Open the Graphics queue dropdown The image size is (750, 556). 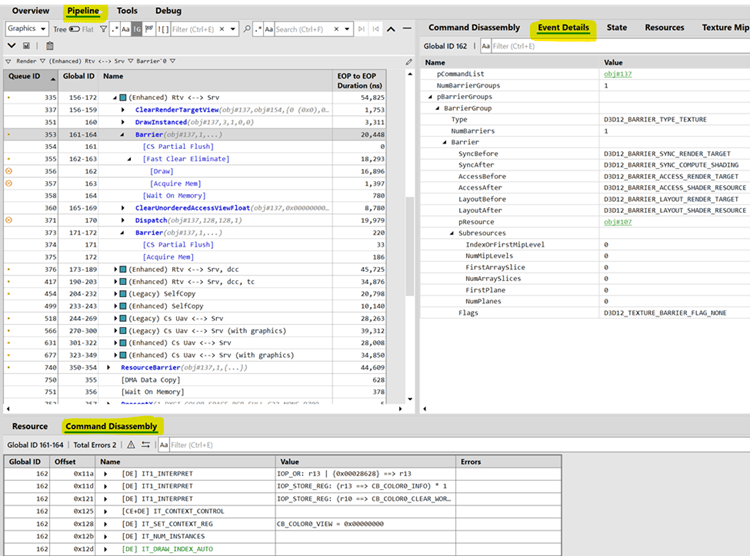point(26,29)
